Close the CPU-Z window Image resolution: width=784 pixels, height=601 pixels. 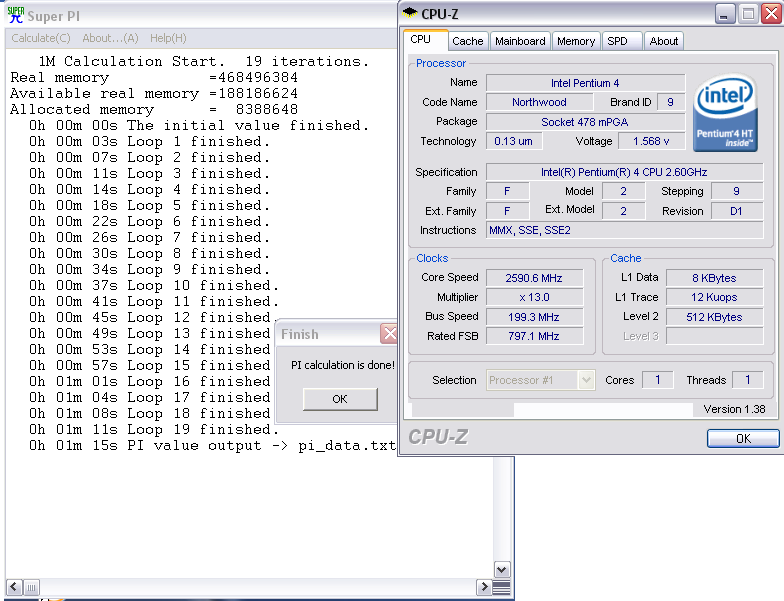coord(772,14)
